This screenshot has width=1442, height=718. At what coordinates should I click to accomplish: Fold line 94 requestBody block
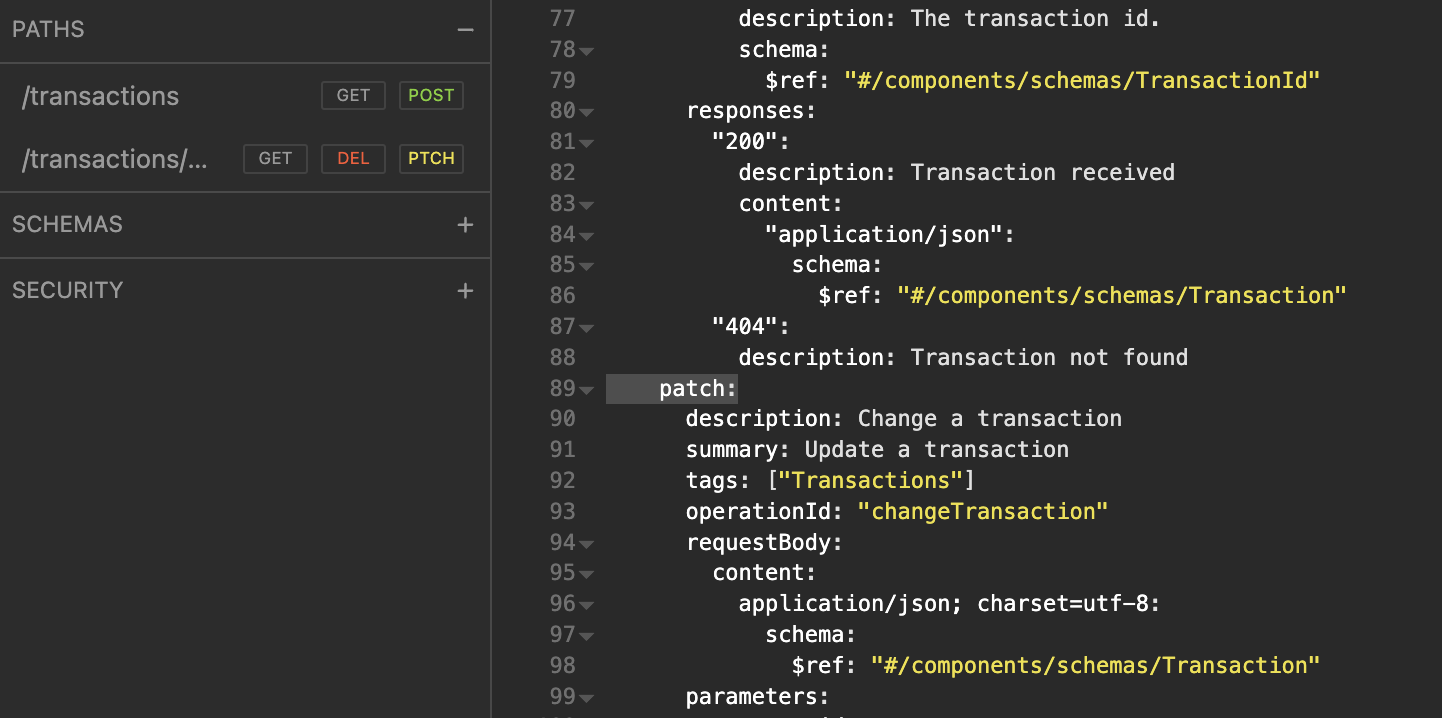coord(587,544)
